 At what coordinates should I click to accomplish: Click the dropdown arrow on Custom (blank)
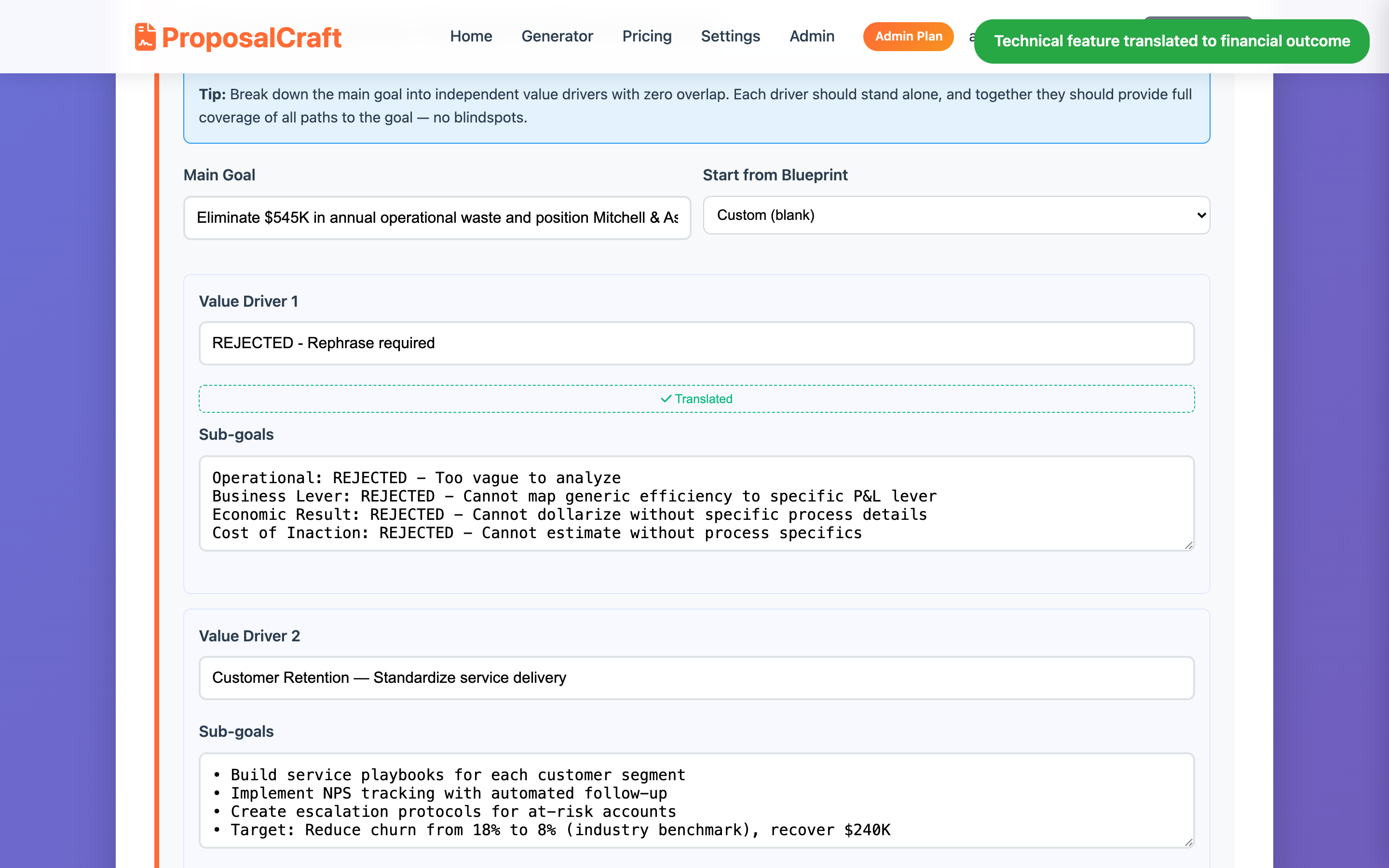click(x=1201, y=215)
